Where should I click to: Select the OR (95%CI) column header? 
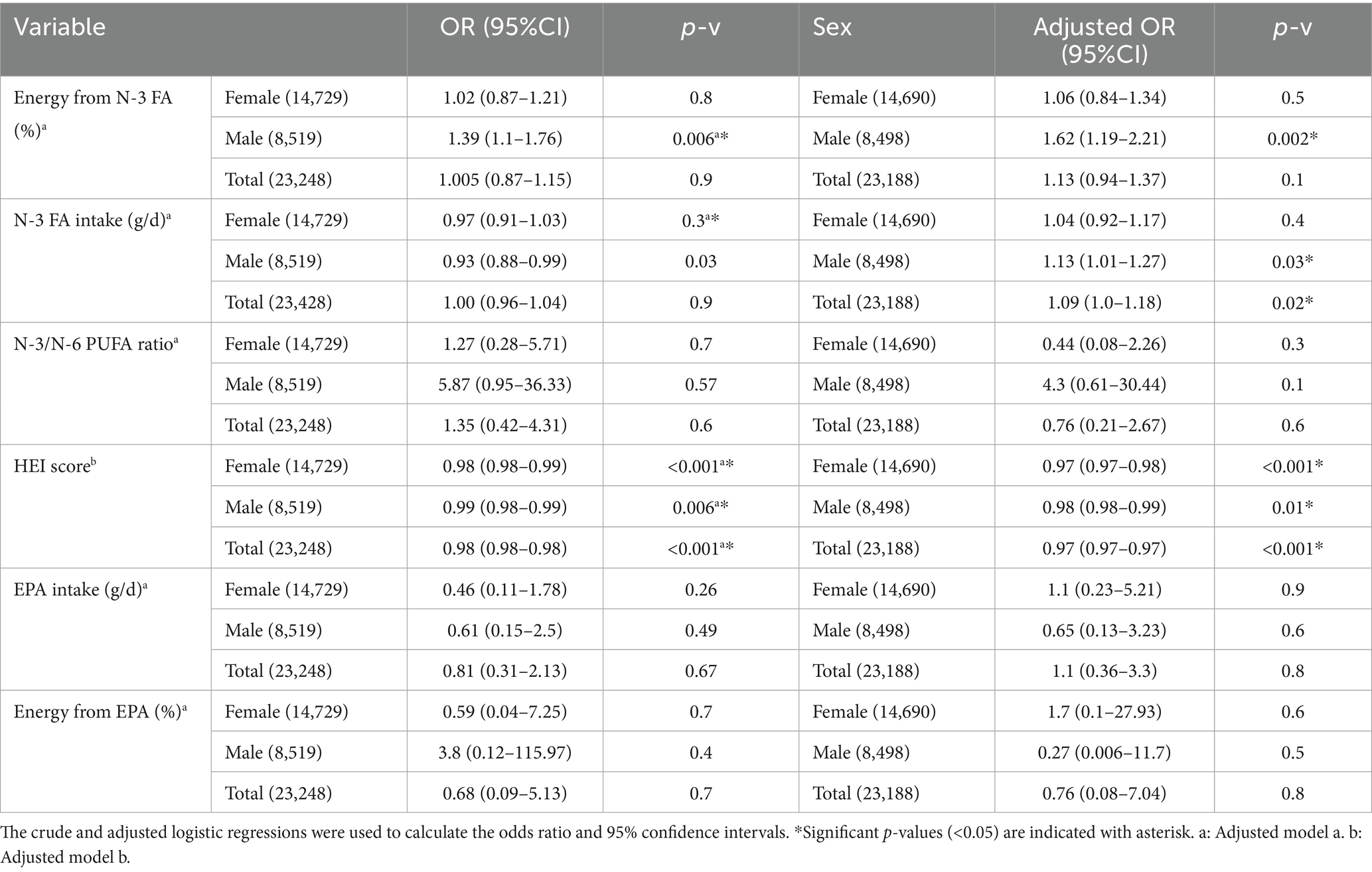[x=504, y=28]
